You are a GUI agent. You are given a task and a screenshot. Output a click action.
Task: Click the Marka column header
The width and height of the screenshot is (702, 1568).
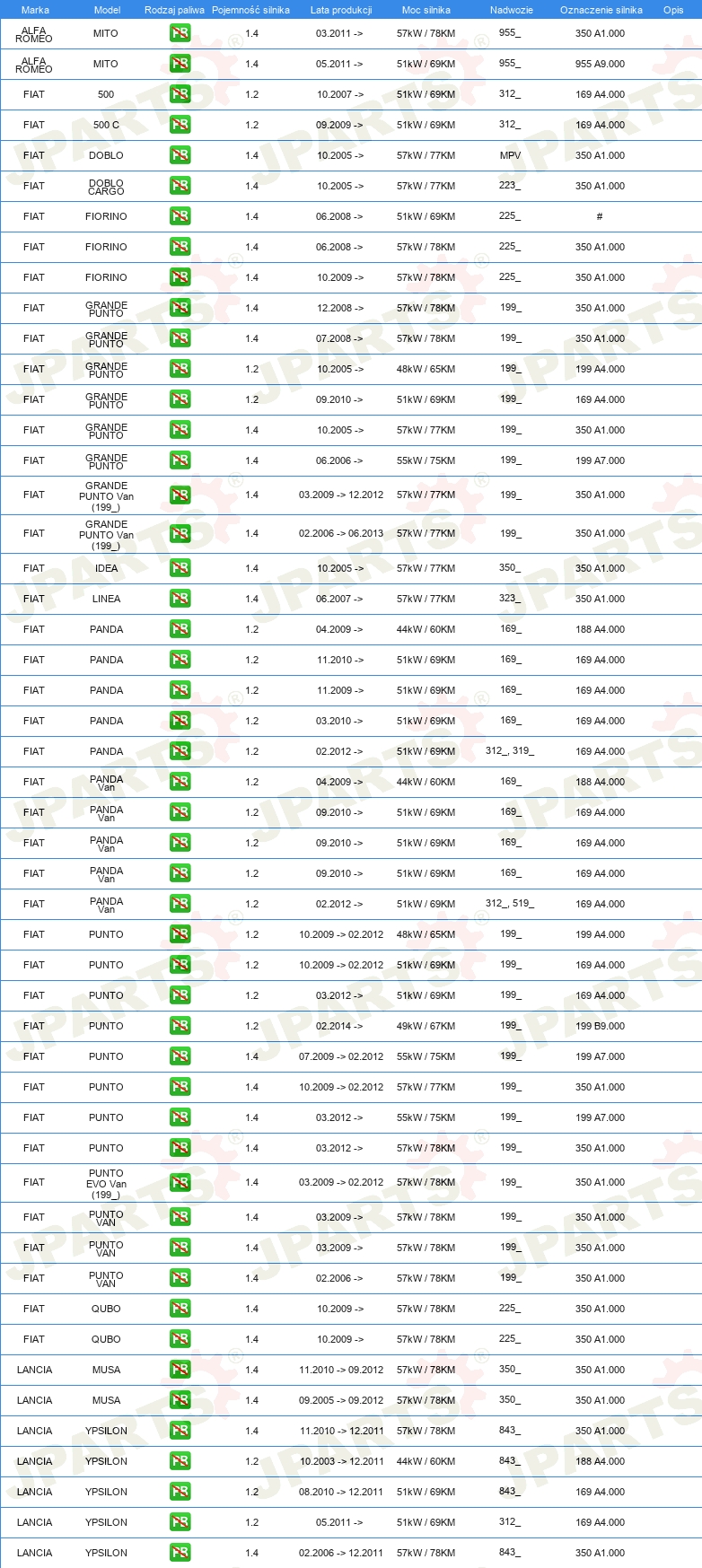[35, 10]
